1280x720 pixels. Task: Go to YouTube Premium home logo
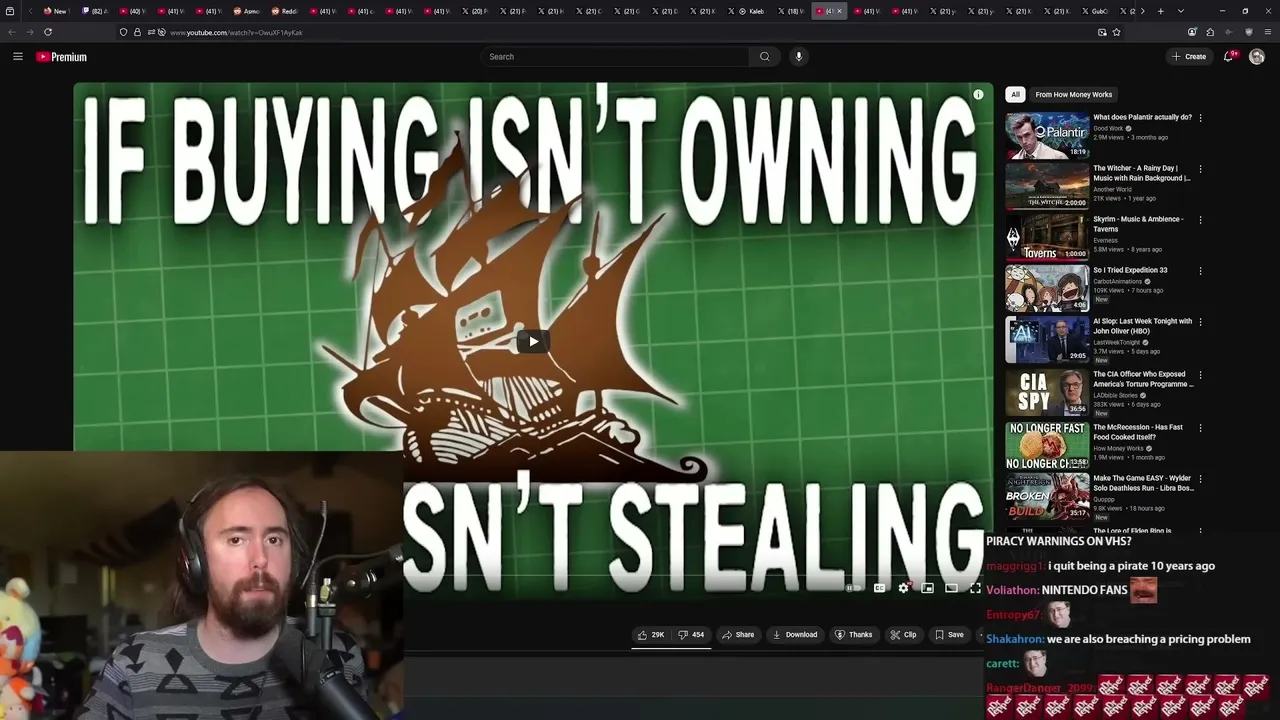coord(62,57)
